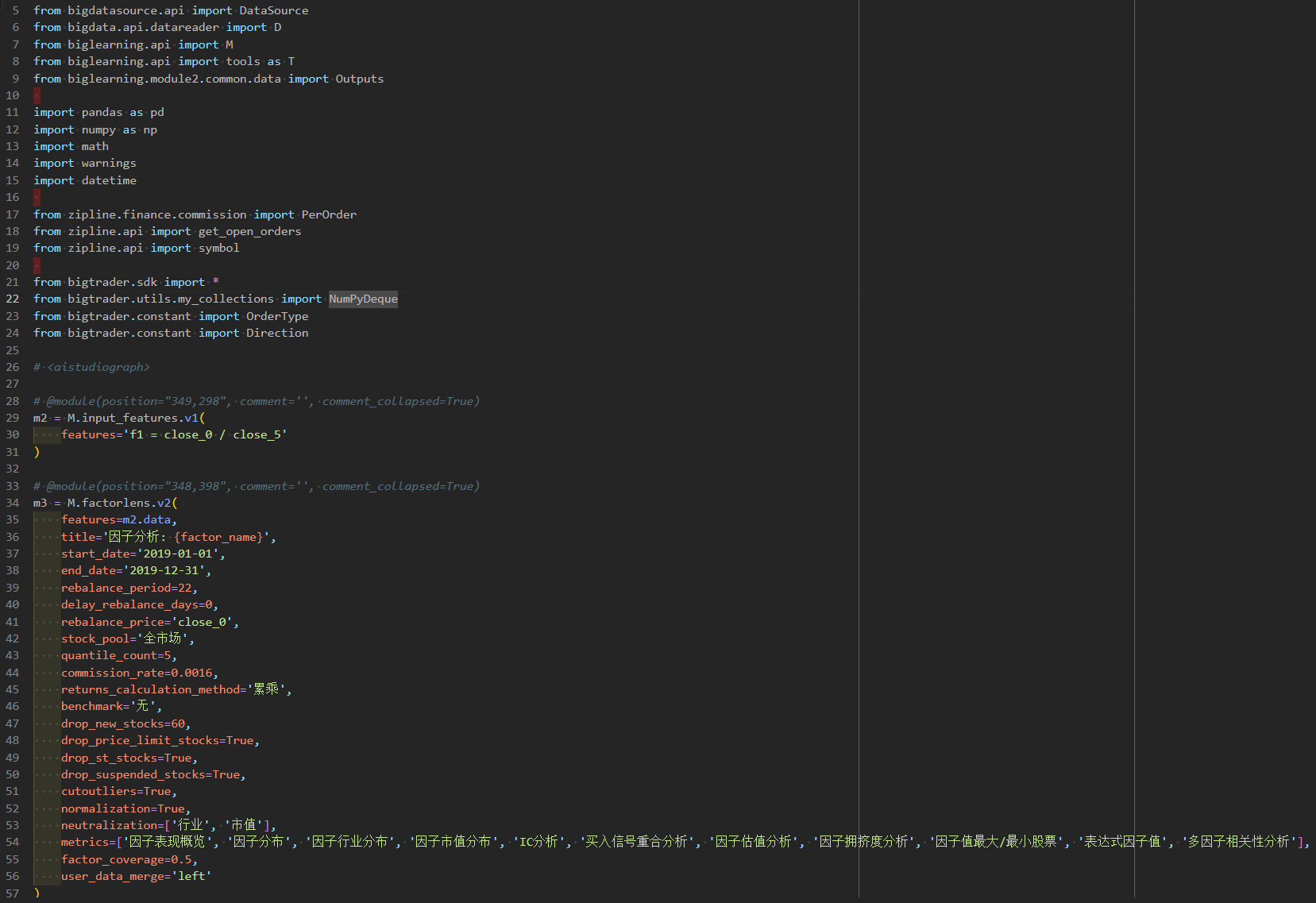Click line number 22 in the gutter
This screenshot has width=1316, height=903.
(13, 299)
